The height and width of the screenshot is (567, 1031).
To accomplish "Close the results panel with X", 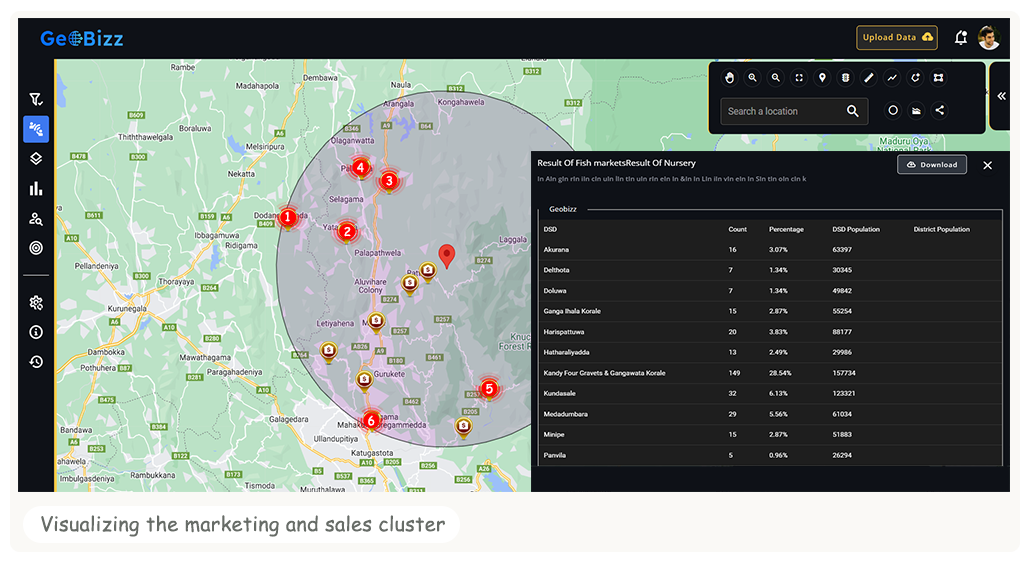I will tap(987, 166).
